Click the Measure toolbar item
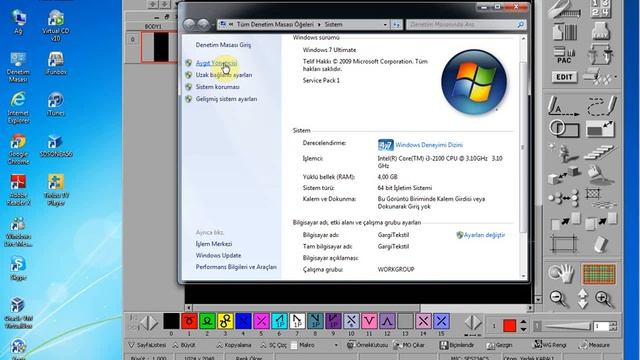Viewport: 640px width, 360px height. click(x=594, y=345)
